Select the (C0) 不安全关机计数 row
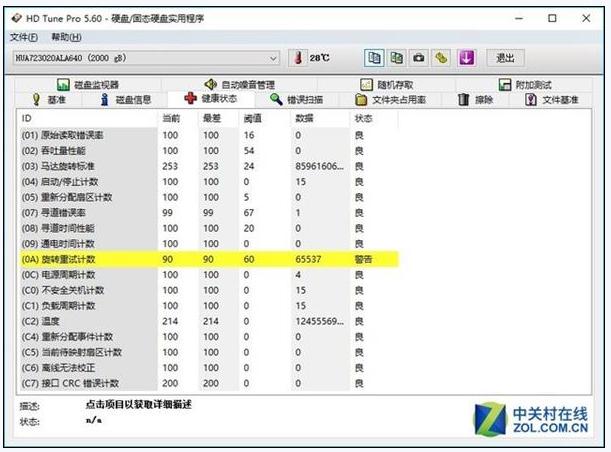 (x=208, y=290)
